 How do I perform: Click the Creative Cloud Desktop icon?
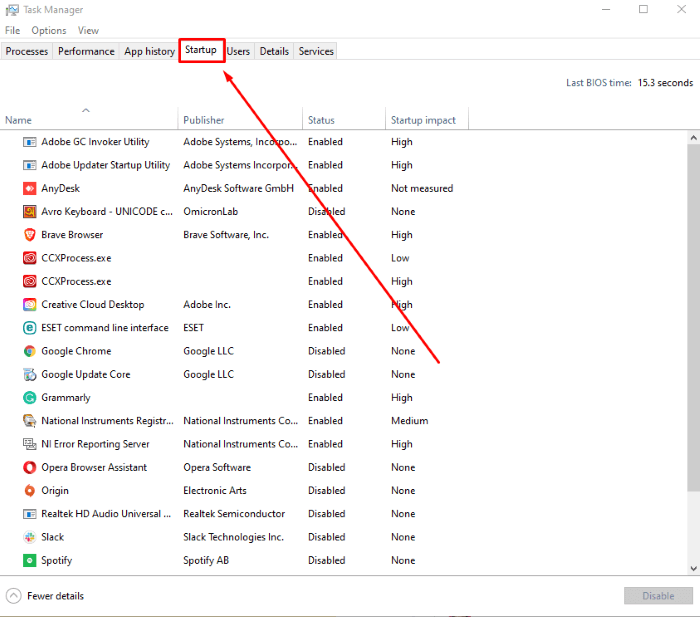(29, 304)
